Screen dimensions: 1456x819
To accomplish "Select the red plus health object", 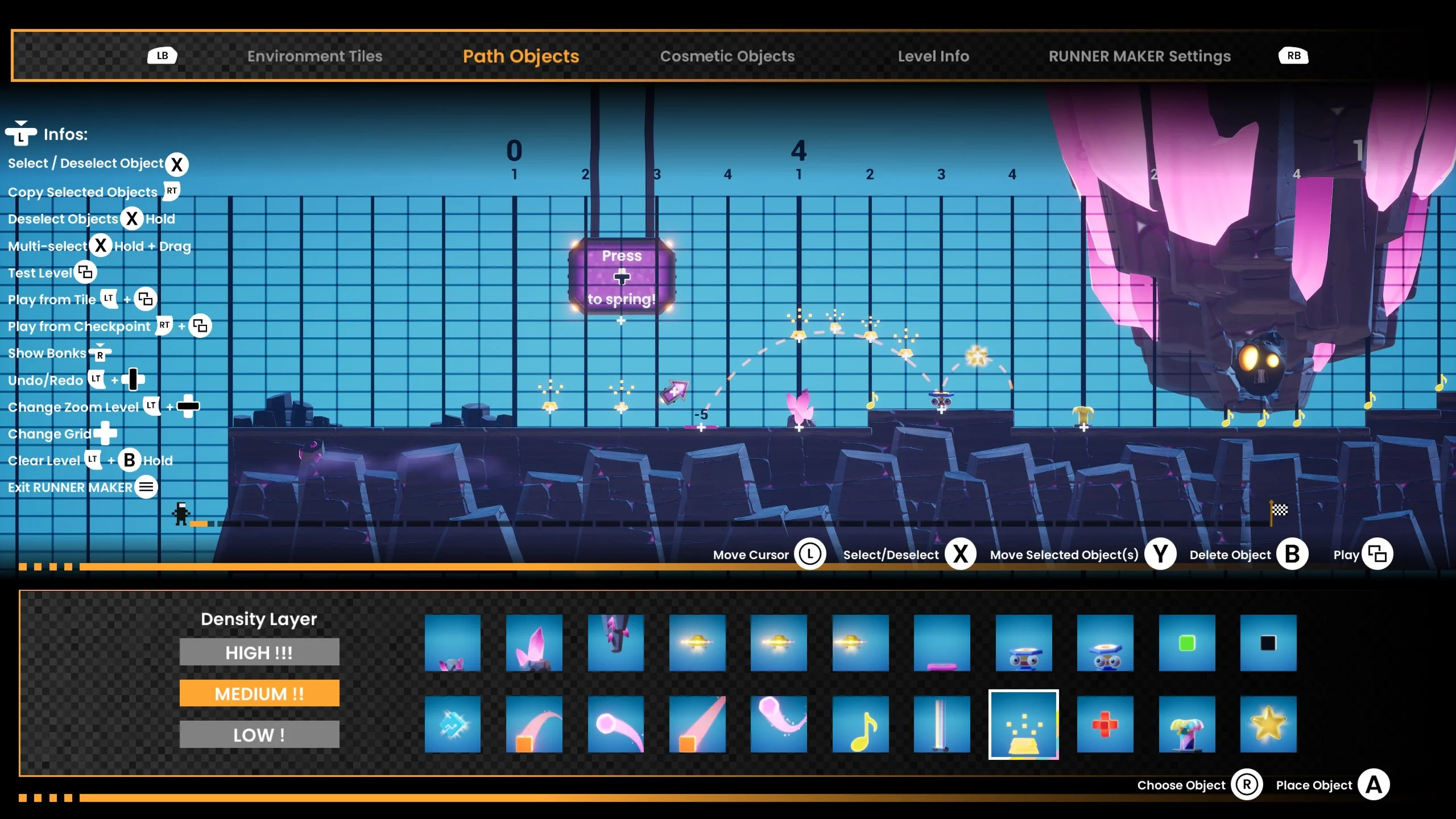I will (1105, 725).
